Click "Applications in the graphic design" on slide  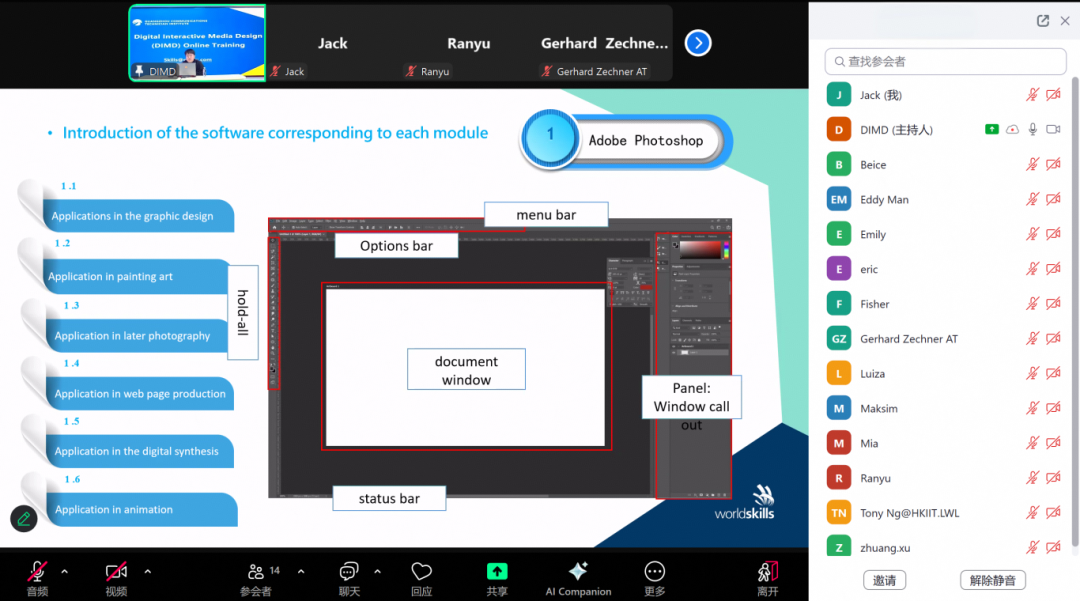[x=132, y=216]
